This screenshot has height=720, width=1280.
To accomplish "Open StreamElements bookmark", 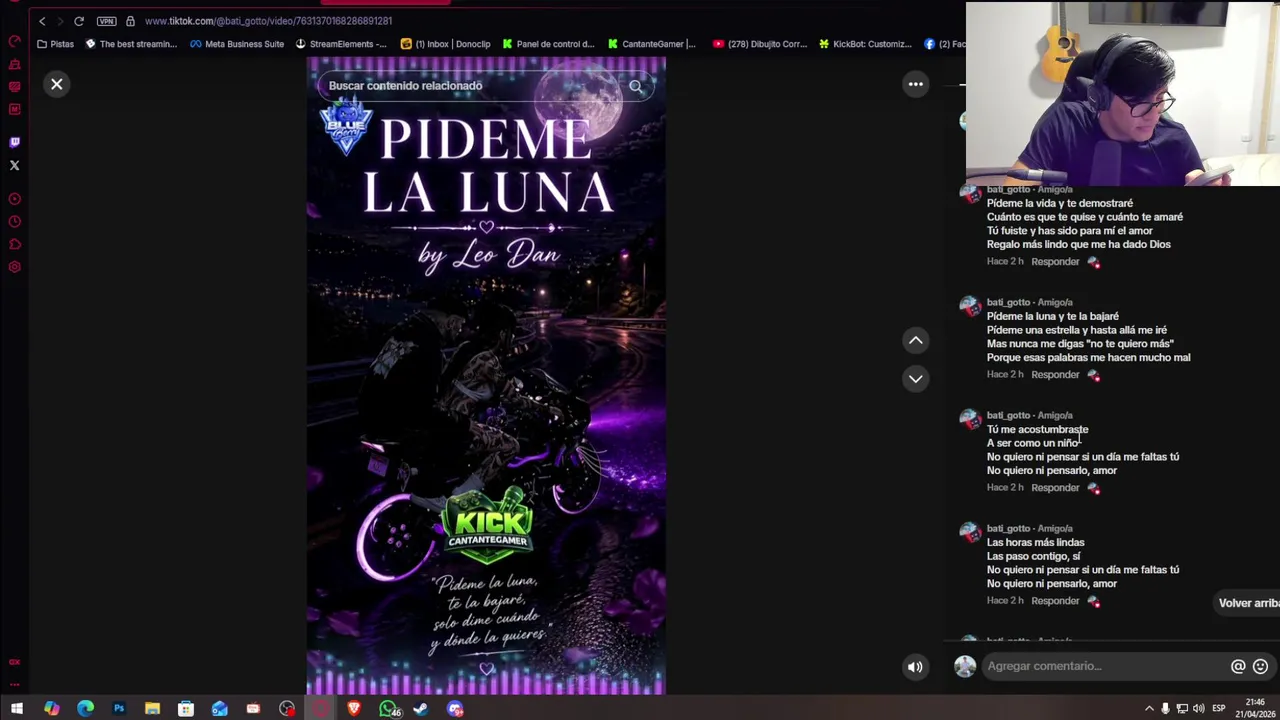I will (341, 44).
